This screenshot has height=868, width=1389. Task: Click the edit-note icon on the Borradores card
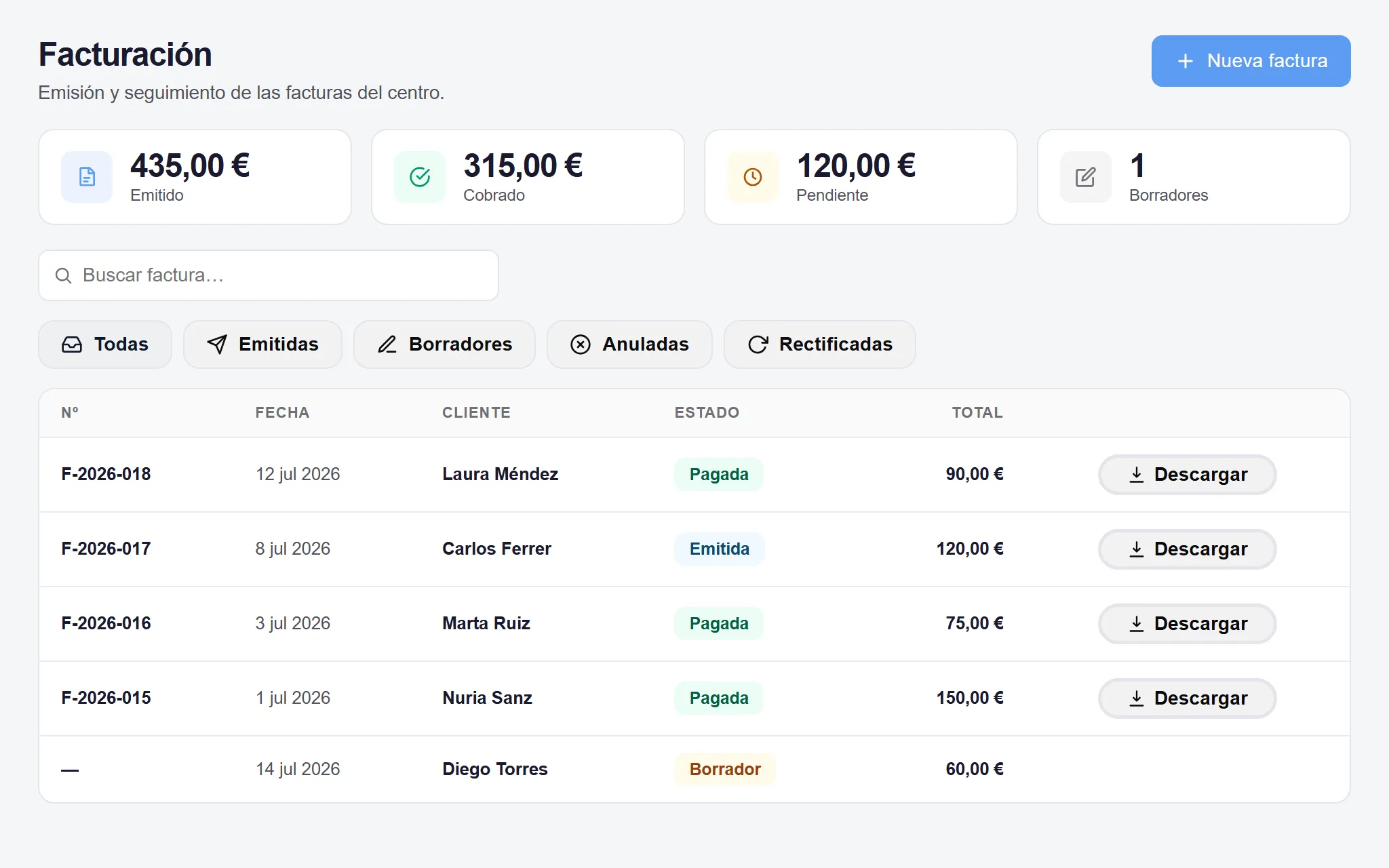click(x=1086, y=177)
